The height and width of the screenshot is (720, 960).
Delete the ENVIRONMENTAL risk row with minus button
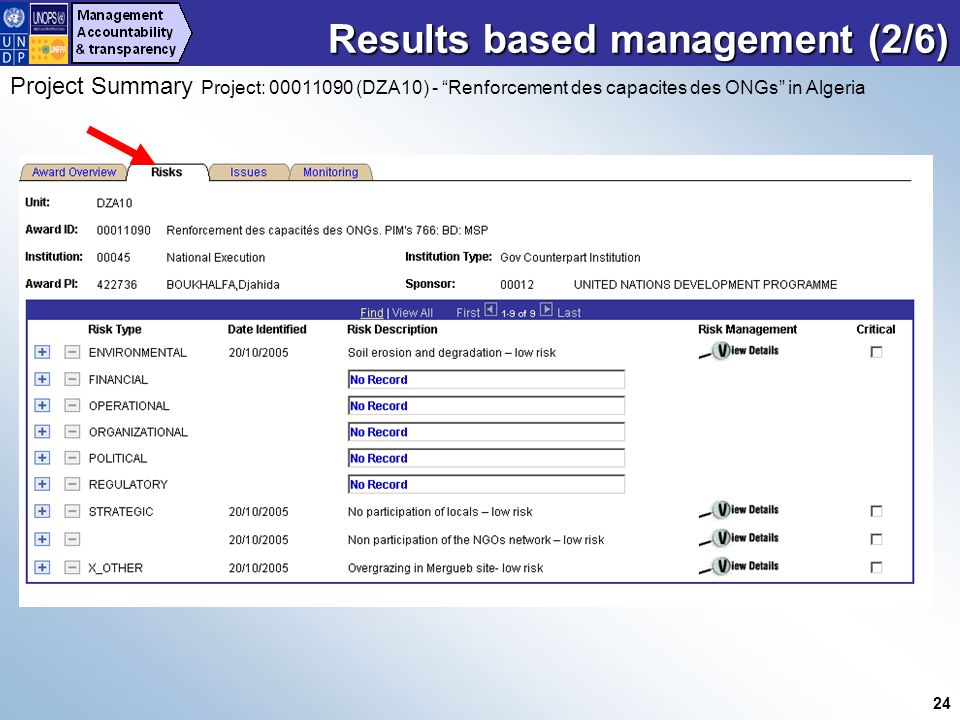(72, 352)
